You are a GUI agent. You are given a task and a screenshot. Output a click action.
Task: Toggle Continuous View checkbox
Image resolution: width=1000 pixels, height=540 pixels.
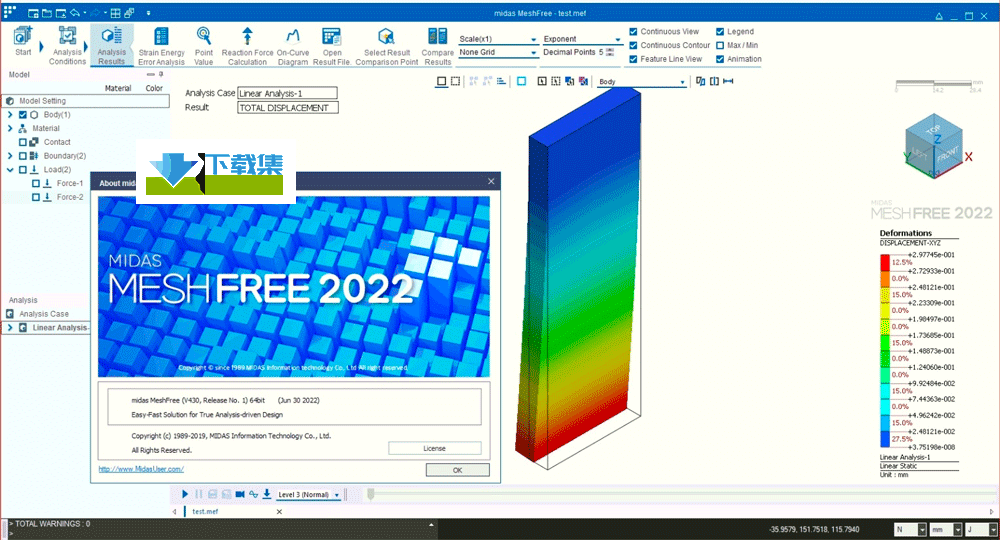point(633,31)
